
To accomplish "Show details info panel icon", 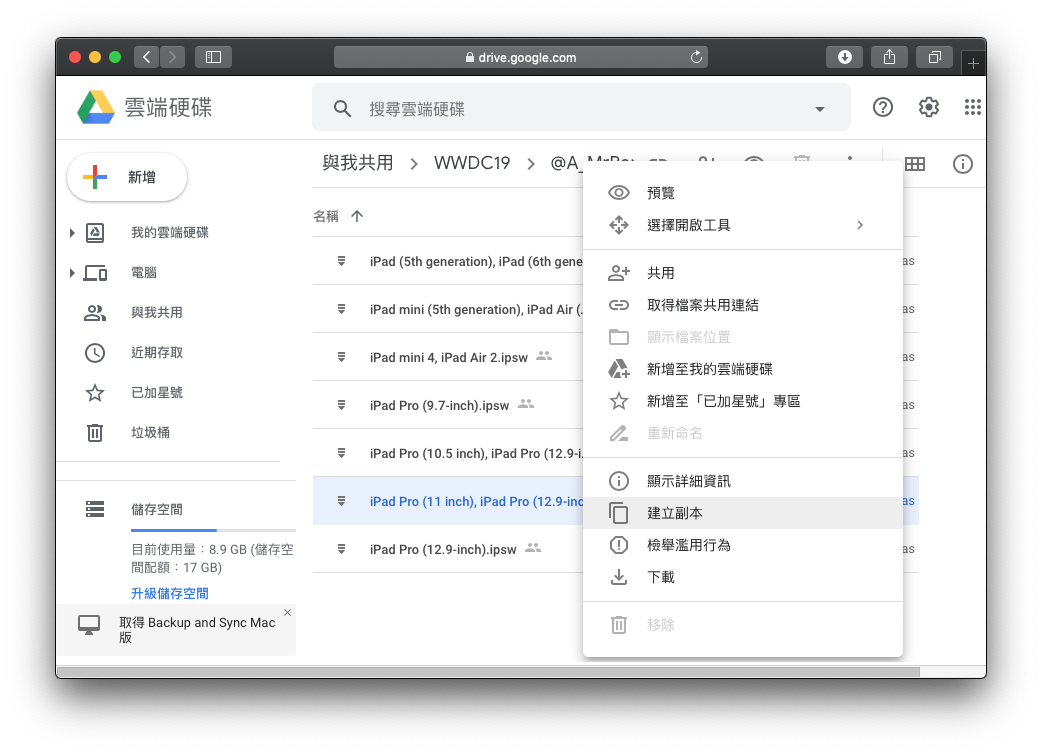I will click(x=962, y=164).
